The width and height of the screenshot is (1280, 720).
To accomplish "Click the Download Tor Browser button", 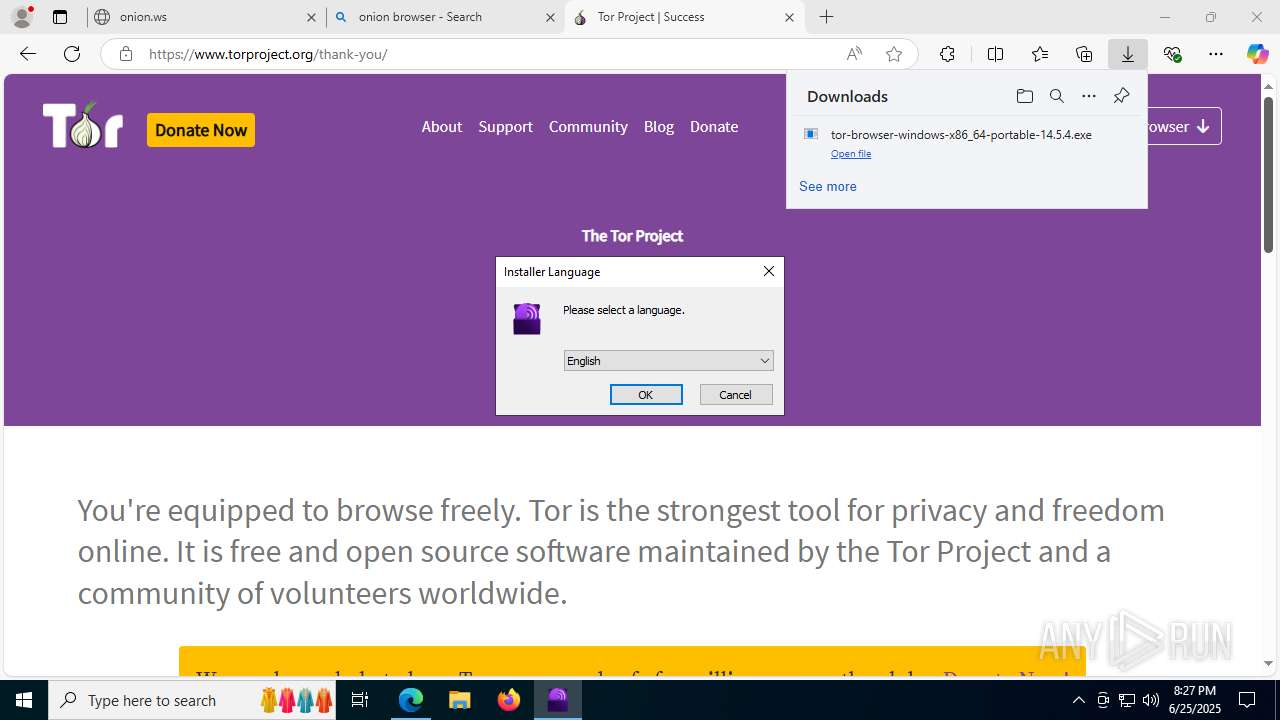I will [1184, 127].
